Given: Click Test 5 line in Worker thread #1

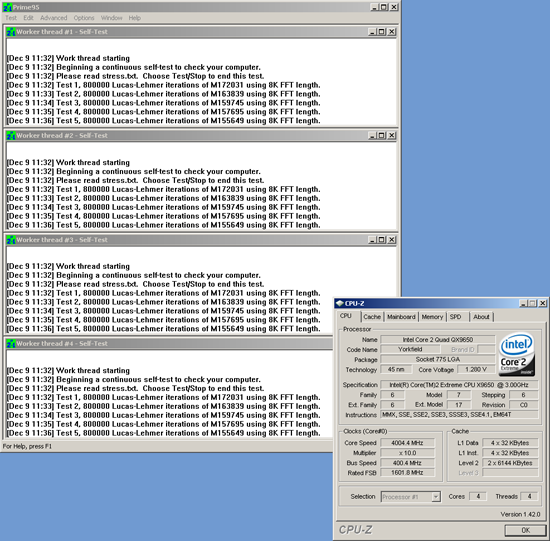Looking at the screenshot, I should (x=163, y=121).
